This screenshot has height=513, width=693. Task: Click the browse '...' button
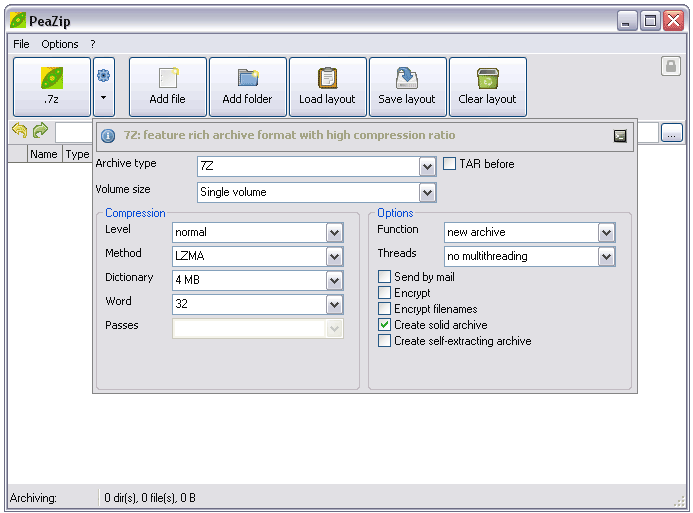click(x=671, y=133)
